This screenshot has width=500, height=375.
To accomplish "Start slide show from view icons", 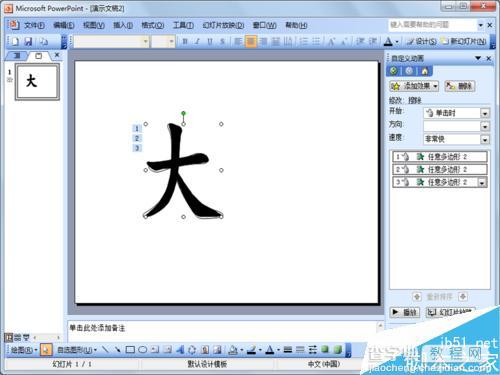I will tap(26, 337).
